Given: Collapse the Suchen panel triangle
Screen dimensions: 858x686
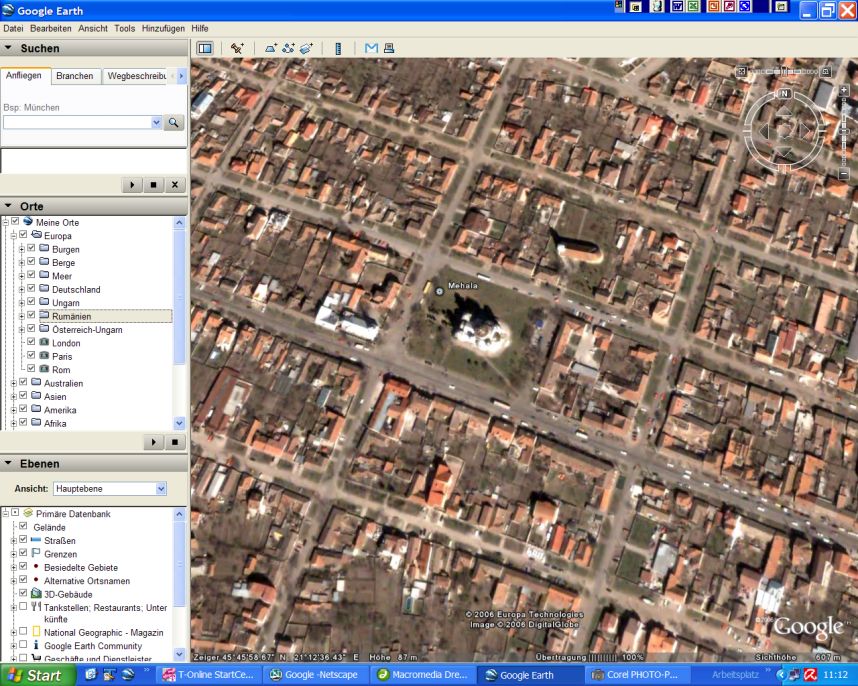Looking at the screenshot, I should pyautogui.click(x=8, y=48).
